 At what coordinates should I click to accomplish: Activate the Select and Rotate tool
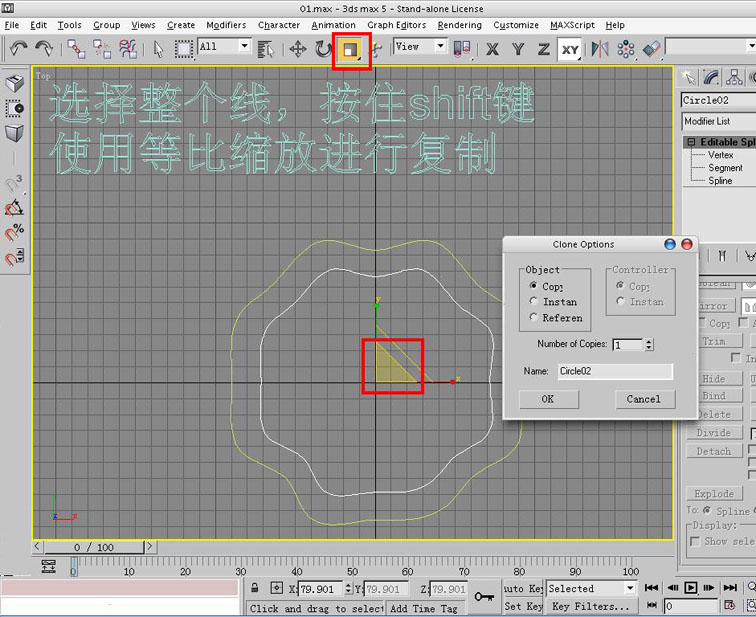click(323, 49)
